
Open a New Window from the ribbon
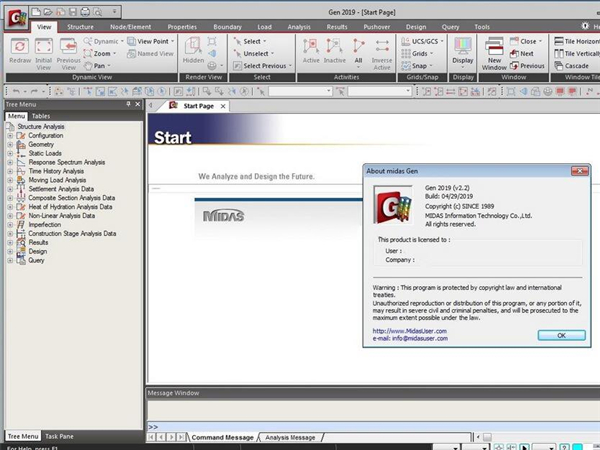(x=494, y=49)
